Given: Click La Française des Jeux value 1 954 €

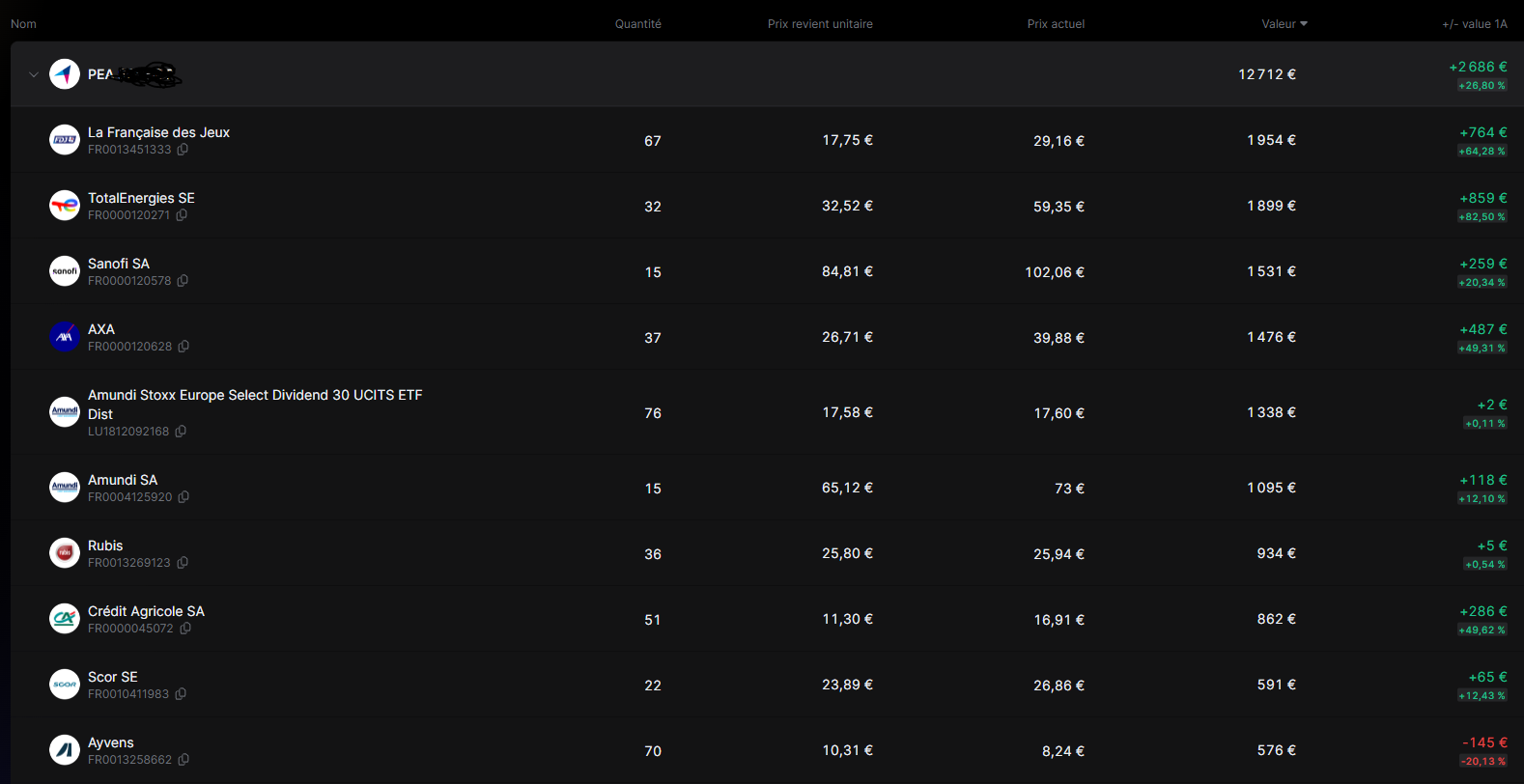Looking at the screenshot, I should point(1271,140).
